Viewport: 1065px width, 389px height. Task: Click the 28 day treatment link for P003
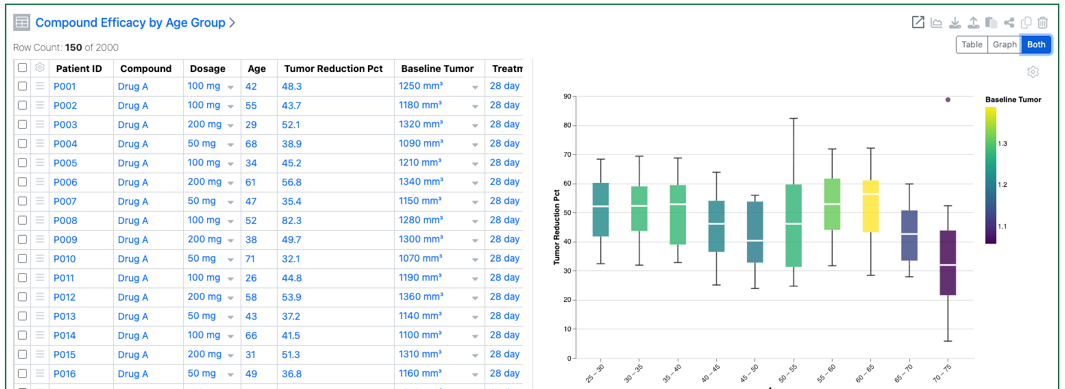pyautogui.click(x=505, y=124)
